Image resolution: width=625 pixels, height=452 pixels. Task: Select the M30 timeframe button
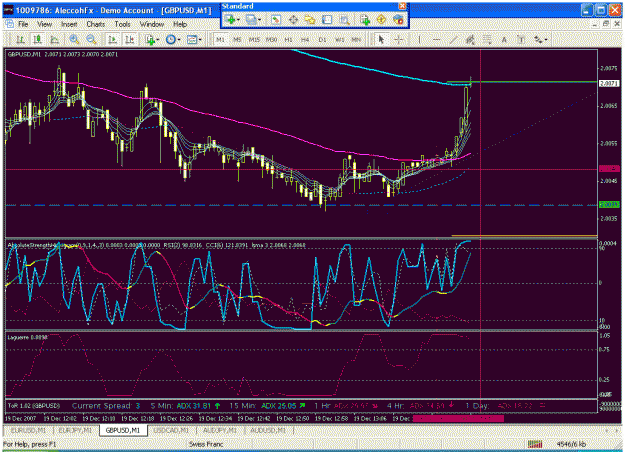[x=271, y=40]
